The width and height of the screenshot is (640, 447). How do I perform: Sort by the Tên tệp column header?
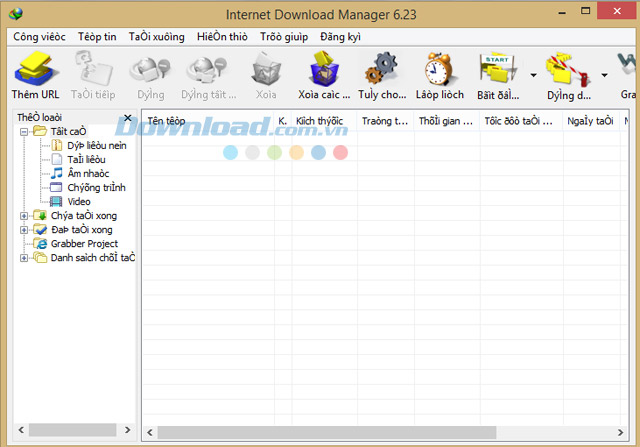pyautogui.click(x=207, y=120)
